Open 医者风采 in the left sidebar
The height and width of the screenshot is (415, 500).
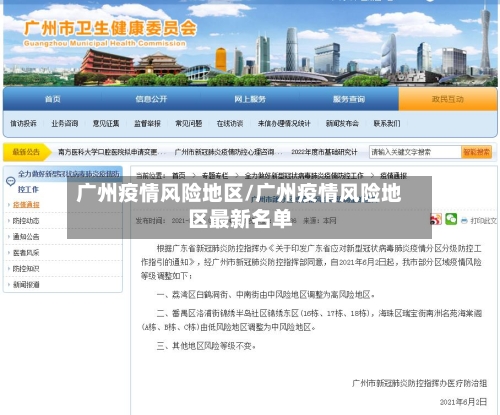tap(26, 253)
